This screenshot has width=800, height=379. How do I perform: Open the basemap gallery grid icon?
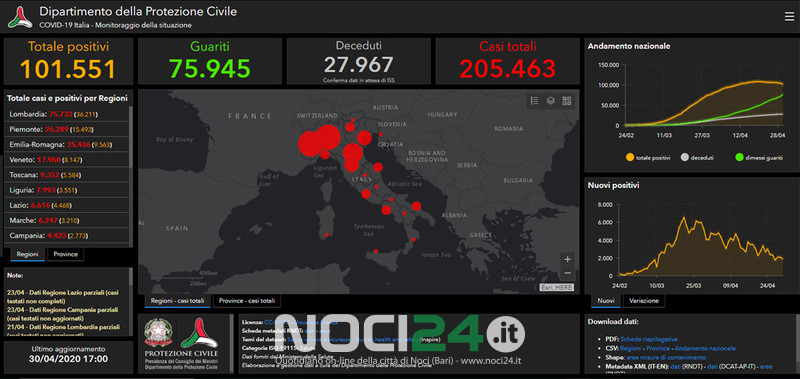click(567, 100)
